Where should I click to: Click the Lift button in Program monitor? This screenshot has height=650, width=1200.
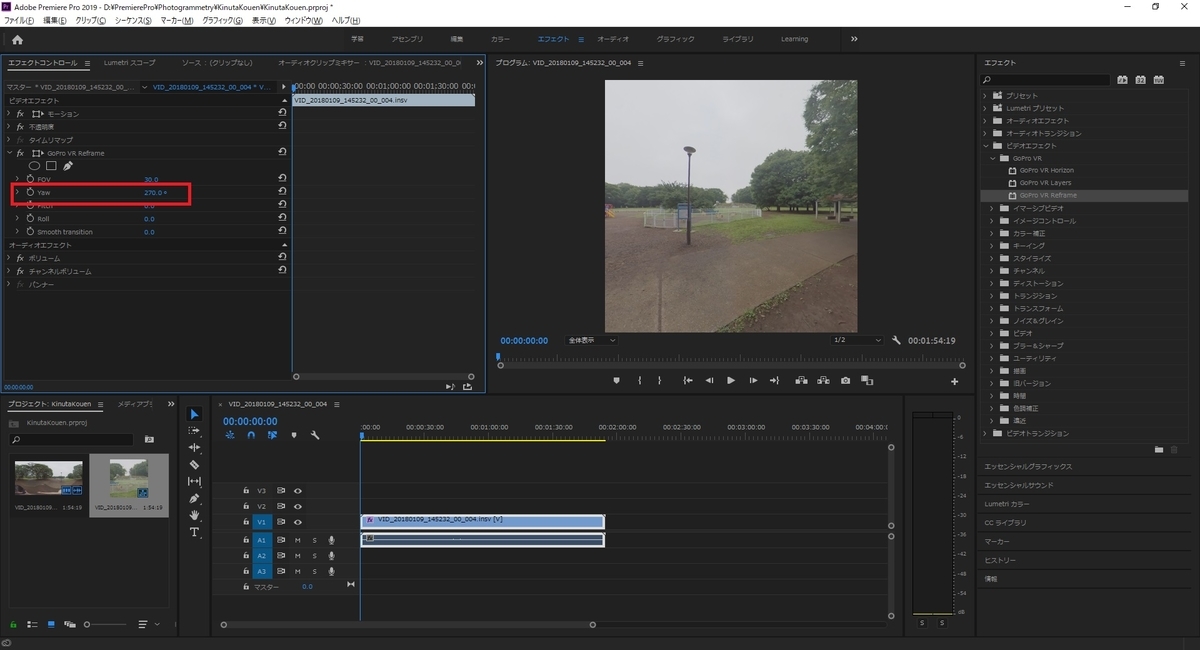click(x=801, y=380)
